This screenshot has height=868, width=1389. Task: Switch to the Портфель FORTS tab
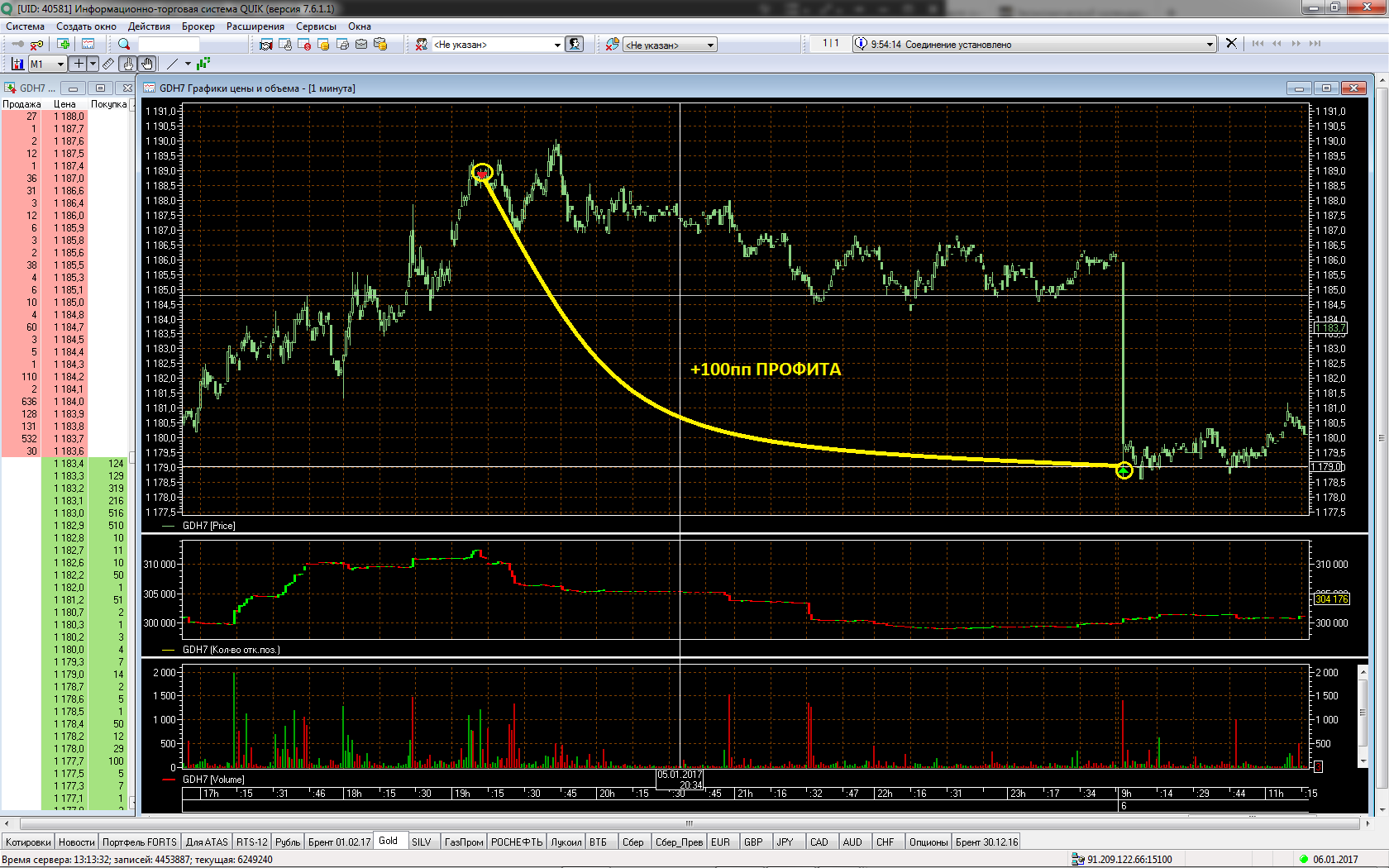[140, 842]
